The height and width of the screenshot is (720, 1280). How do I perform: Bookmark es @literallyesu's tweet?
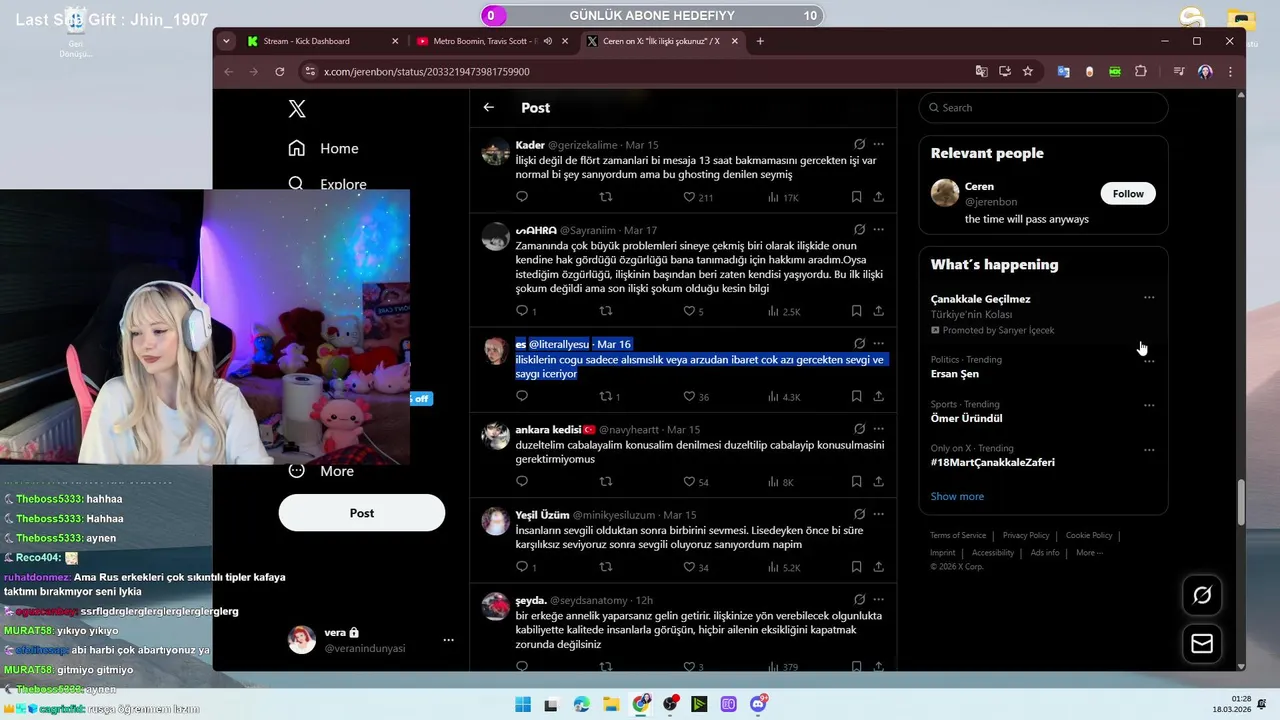[x=856, y=396]
